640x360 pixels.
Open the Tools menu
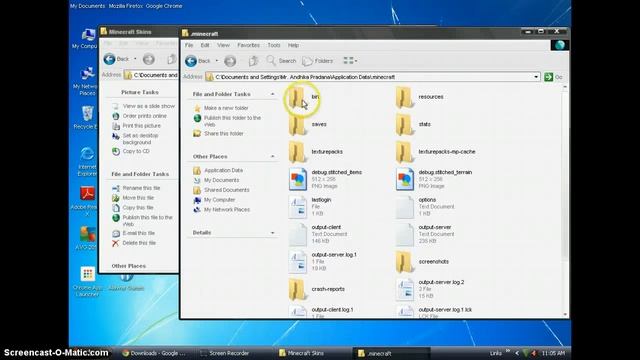coord(274,45)
